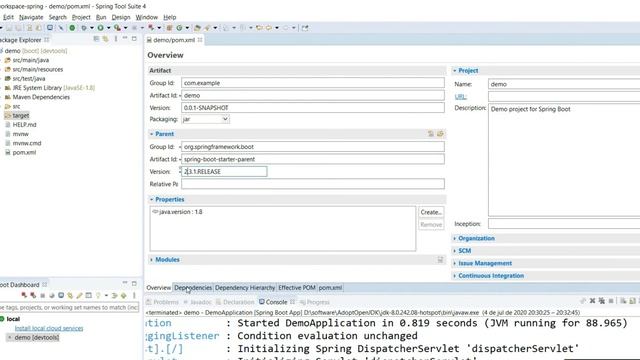Screen dimensions: 640x360
Task: Select the target folder
Action: (x=20, y=116)
